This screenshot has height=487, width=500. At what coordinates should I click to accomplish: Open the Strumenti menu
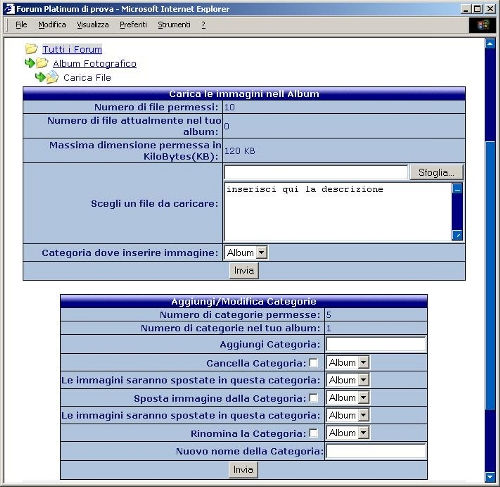174,25
